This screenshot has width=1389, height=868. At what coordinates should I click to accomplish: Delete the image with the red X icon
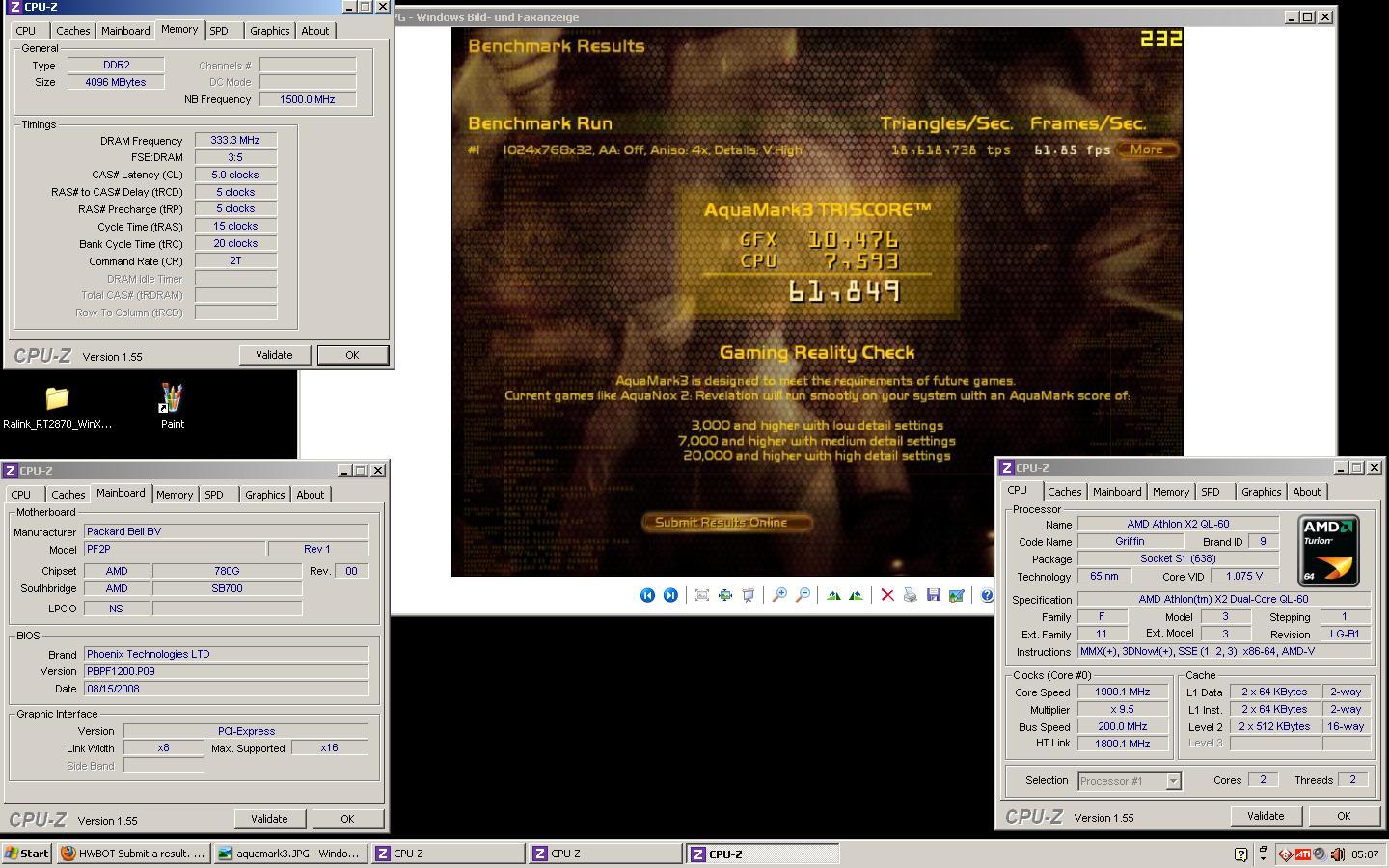coord(887,595)
